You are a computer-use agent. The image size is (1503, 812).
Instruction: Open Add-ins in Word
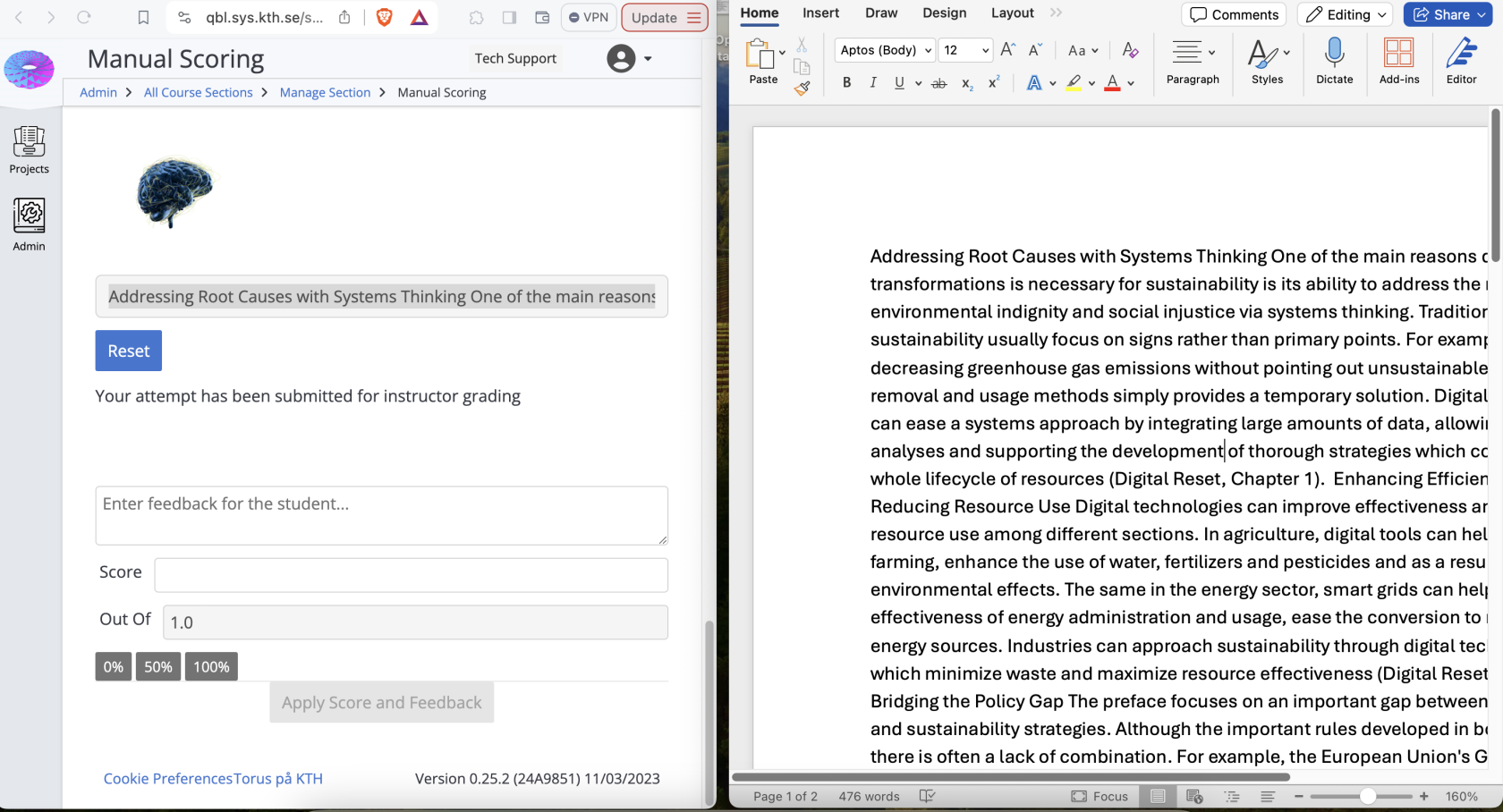(x=1399, y=61)
